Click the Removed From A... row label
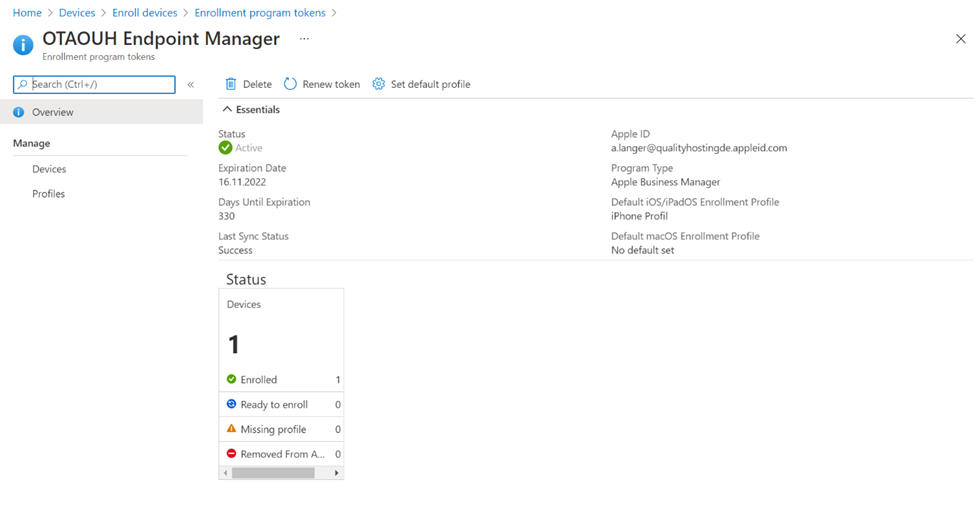This screenshot has width=977, height=514. coord(283,454)
